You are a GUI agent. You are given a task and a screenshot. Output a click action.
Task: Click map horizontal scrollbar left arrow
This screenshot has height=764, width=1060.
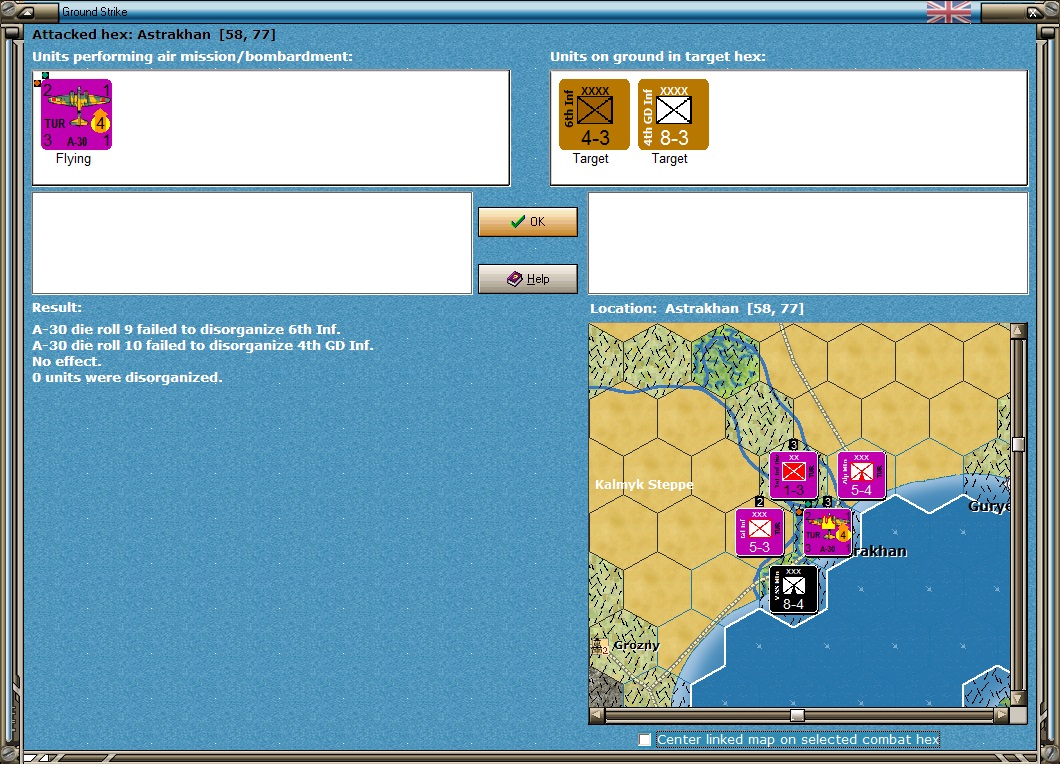(x=596, y=715)
